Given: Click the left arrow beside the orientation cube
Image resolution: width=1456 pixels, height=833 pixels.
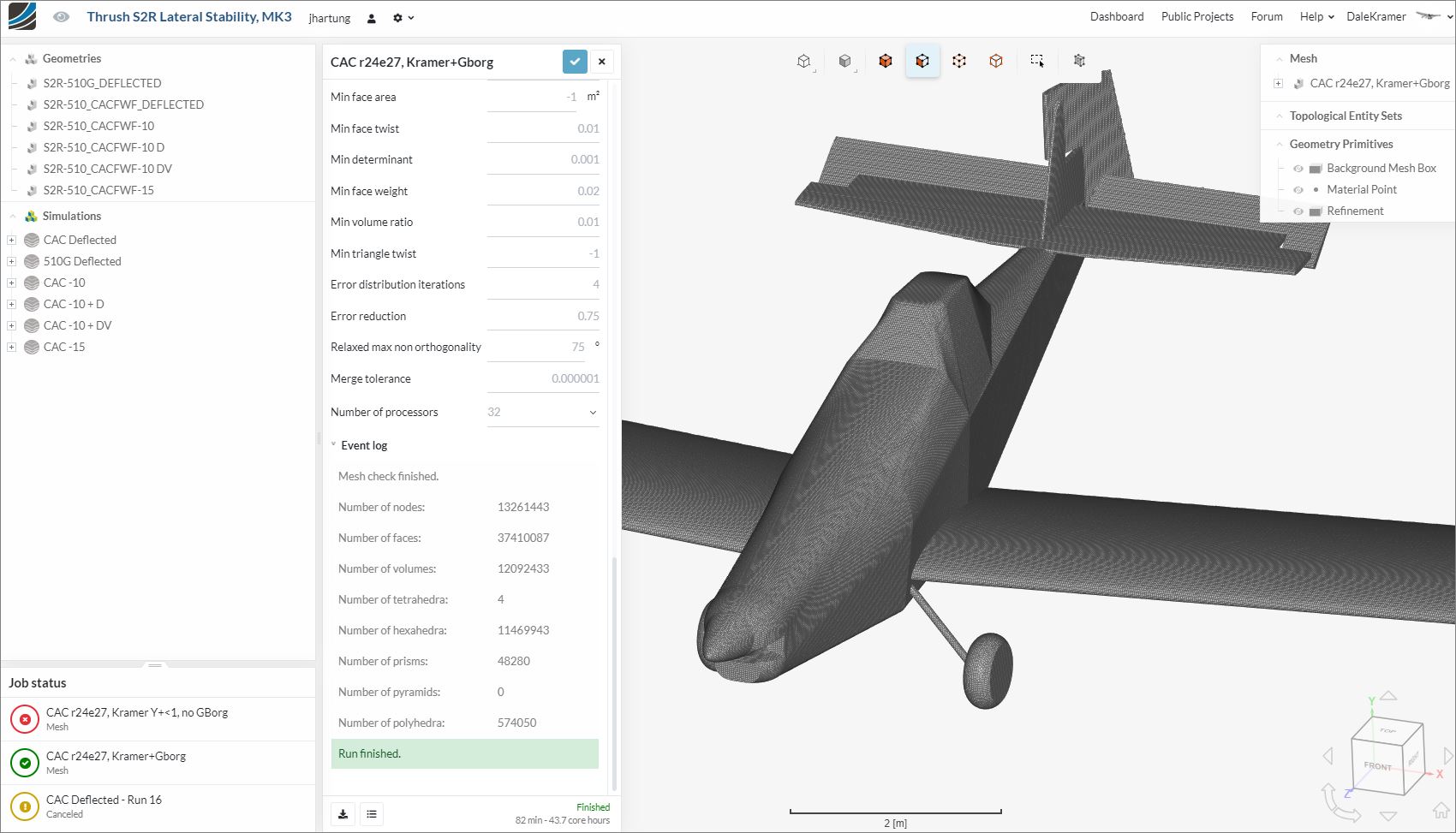Looking at the screenshot, I should (x=1328, y=756).
